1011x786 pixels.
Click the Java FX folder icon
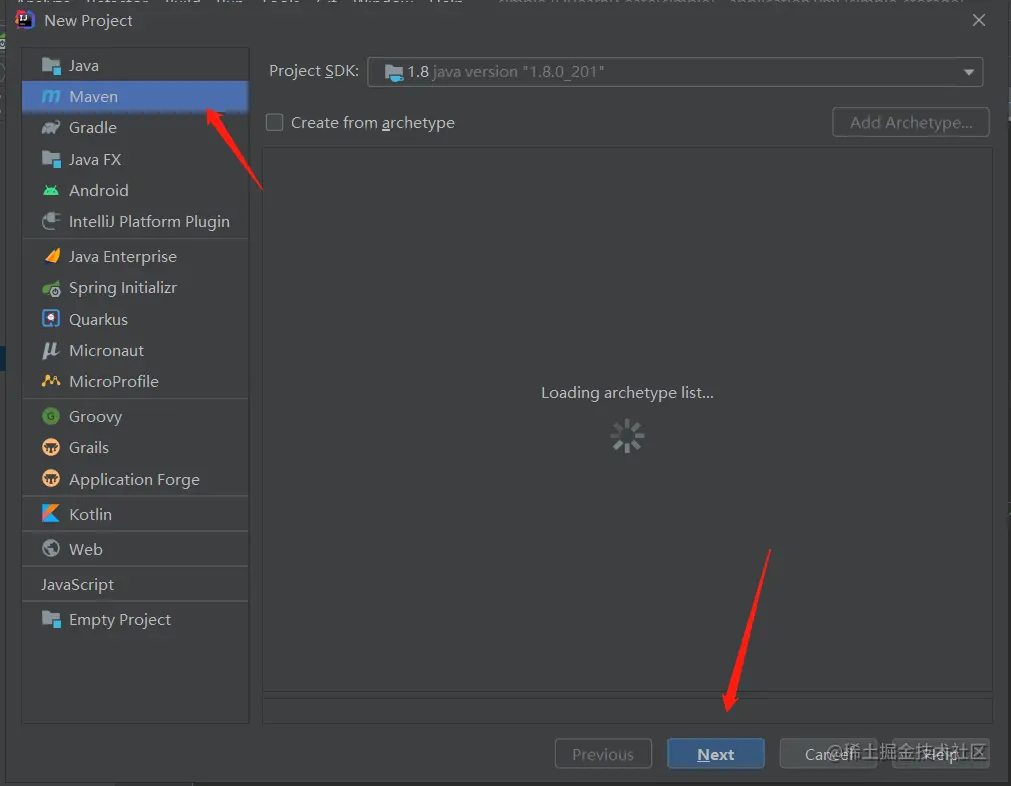pyautogui.click(x=51, y=159)
